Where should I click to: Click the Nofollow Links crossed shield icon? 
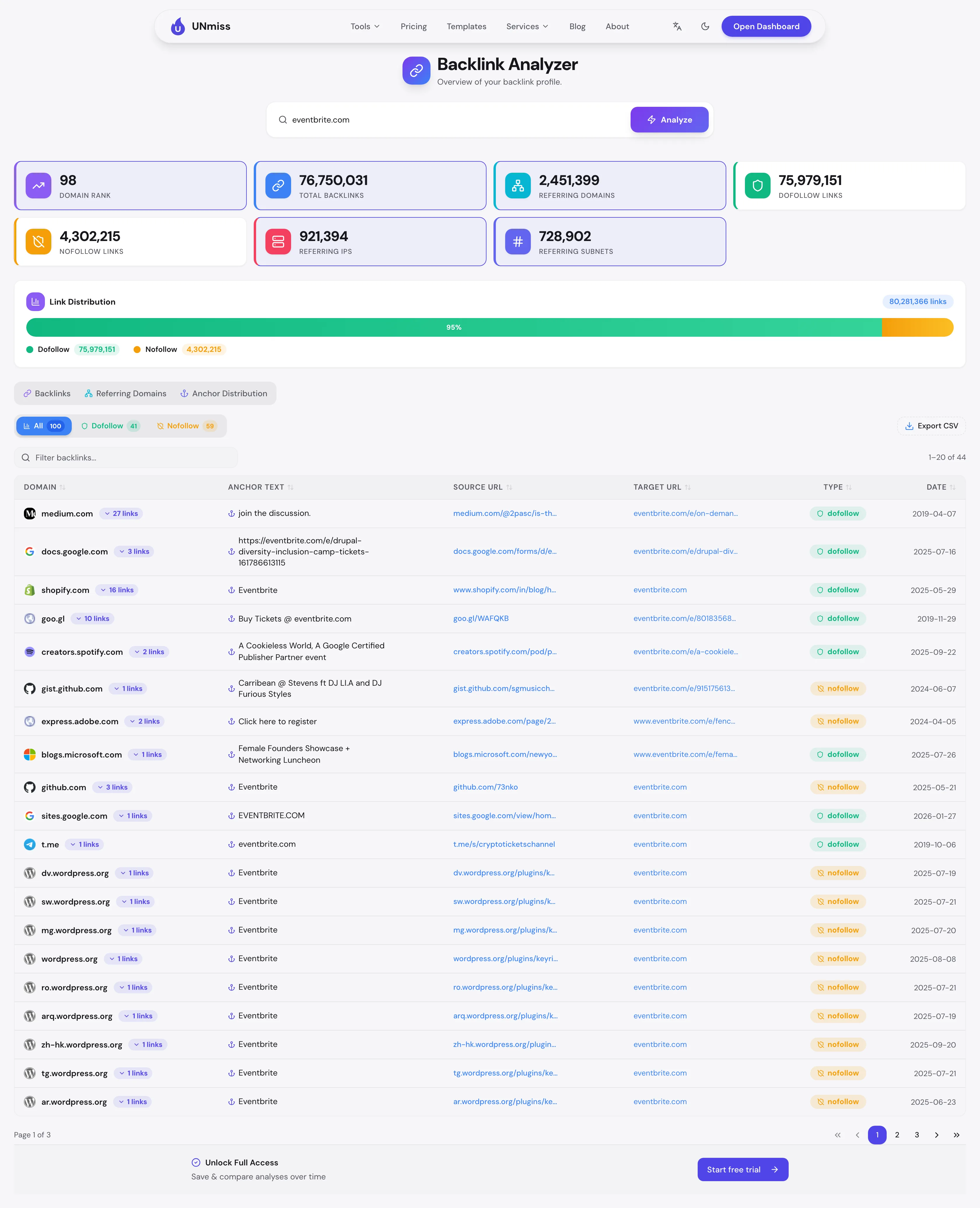38,242
